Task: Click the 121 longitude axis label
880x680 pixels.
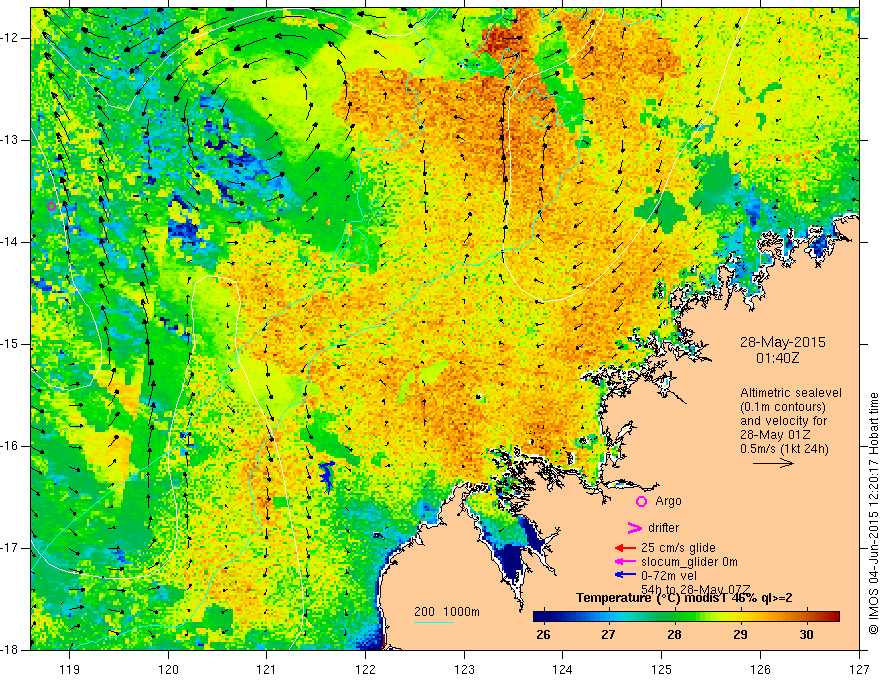Action: 267,669
